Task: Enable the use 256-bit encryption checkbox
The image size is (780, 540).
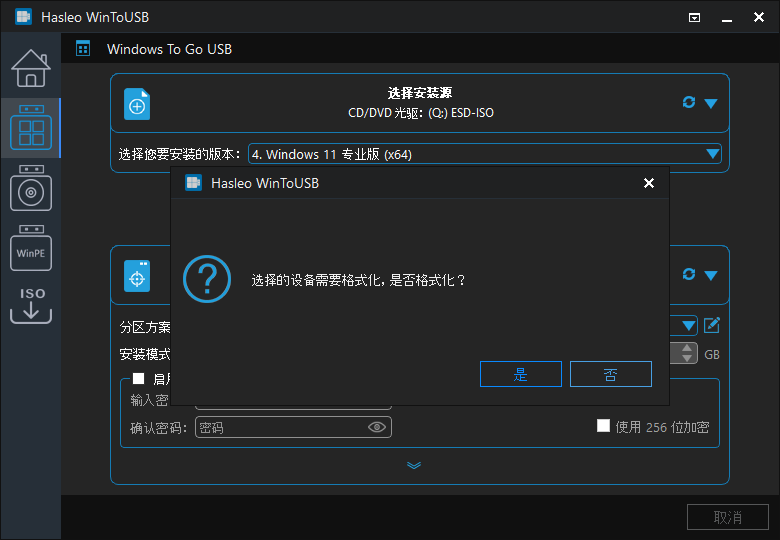Action: pyautogui.click(x=603, y=426)
